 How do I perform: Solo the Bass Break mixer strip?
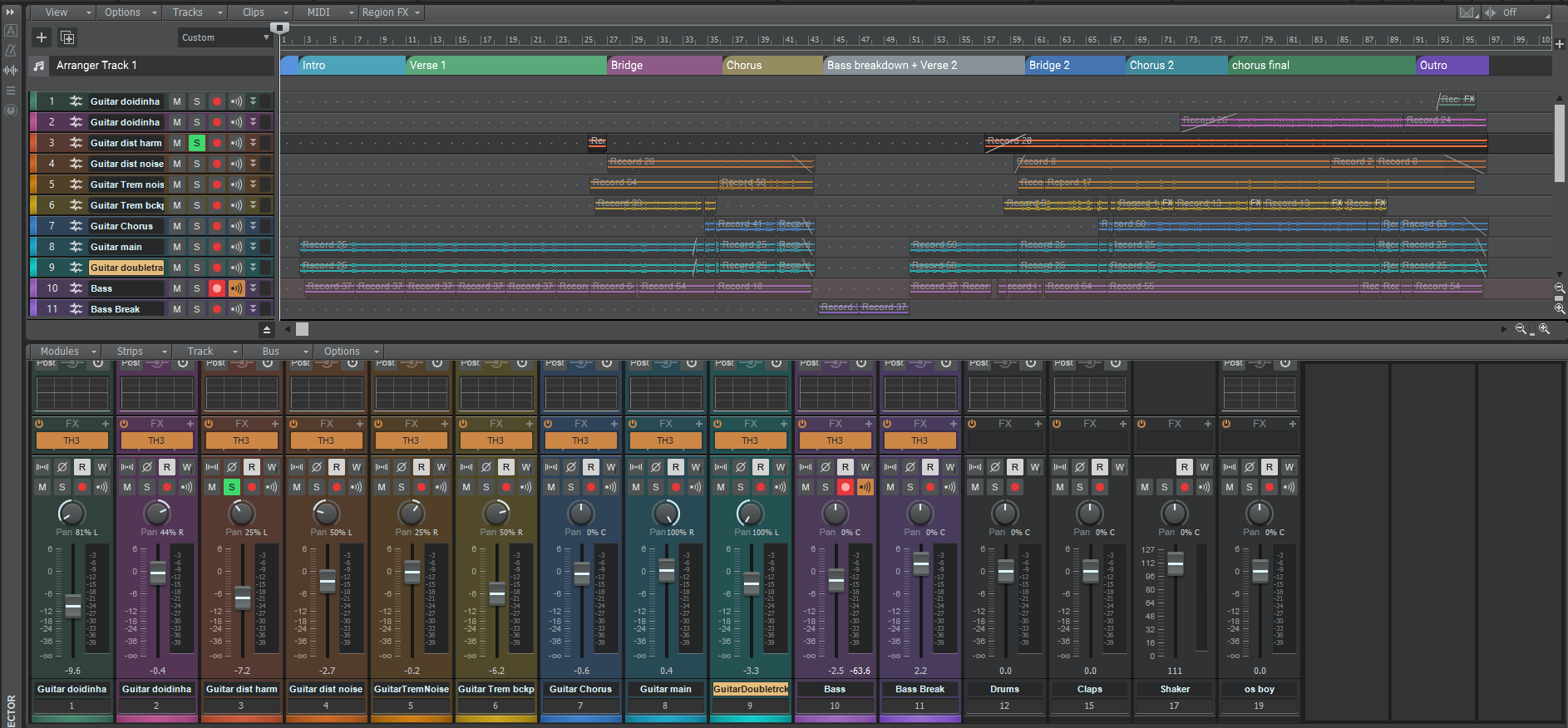[x=910, y=487]
